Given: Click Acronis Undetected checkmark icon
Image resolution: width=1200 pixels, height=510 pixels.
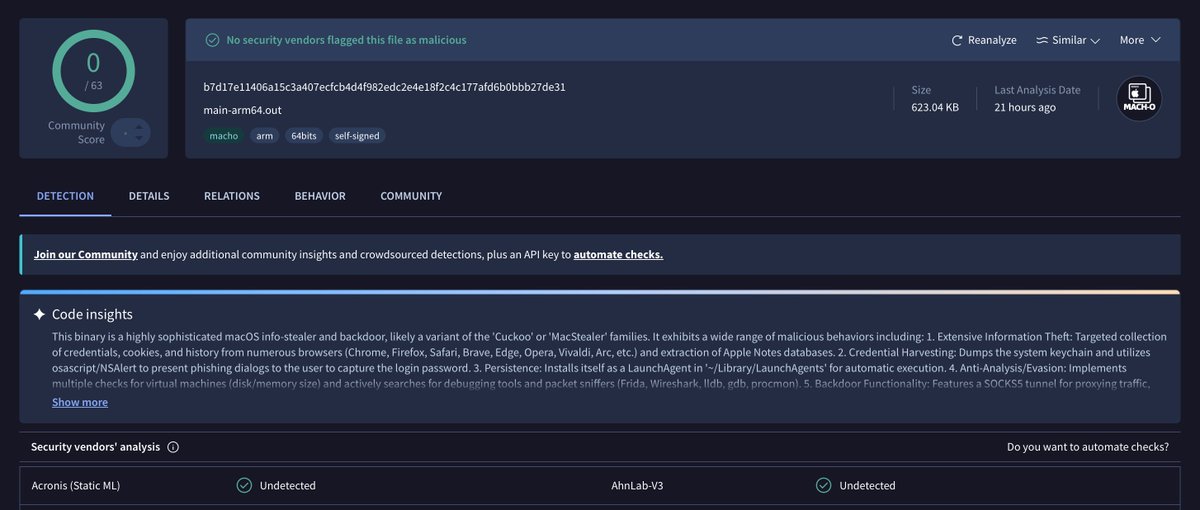Looking at the screenshot, I should point(244,485).
